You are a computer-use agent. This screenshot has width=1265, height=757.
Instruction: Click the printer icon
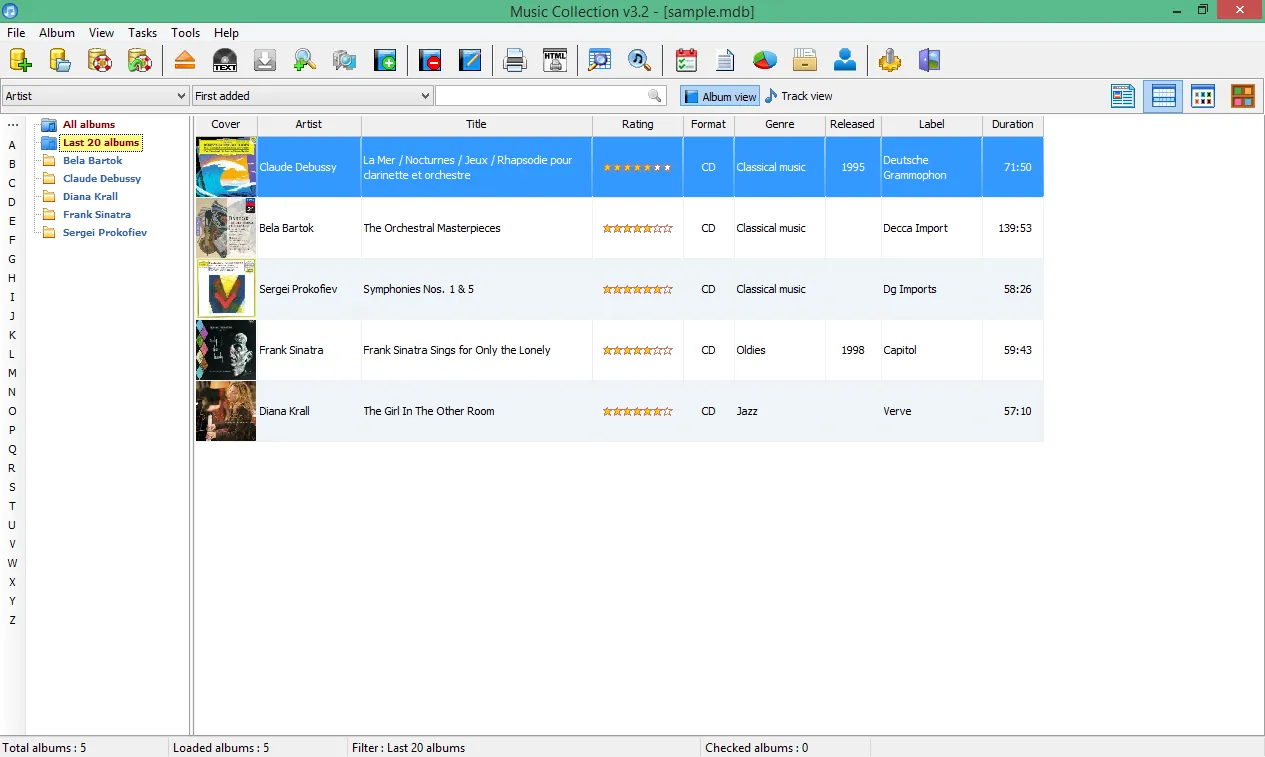coord(515,60)
